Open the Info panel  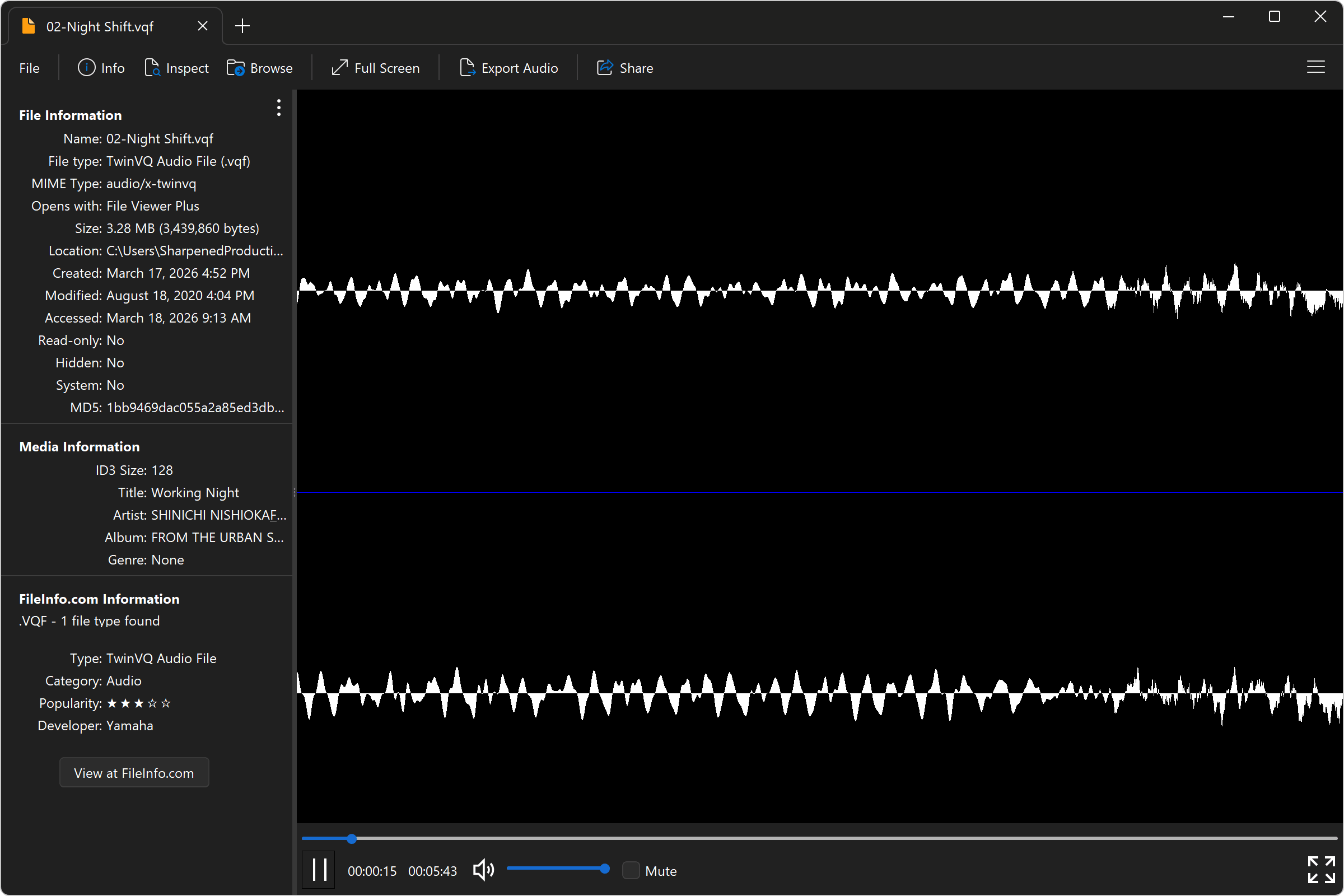point(101,68)
